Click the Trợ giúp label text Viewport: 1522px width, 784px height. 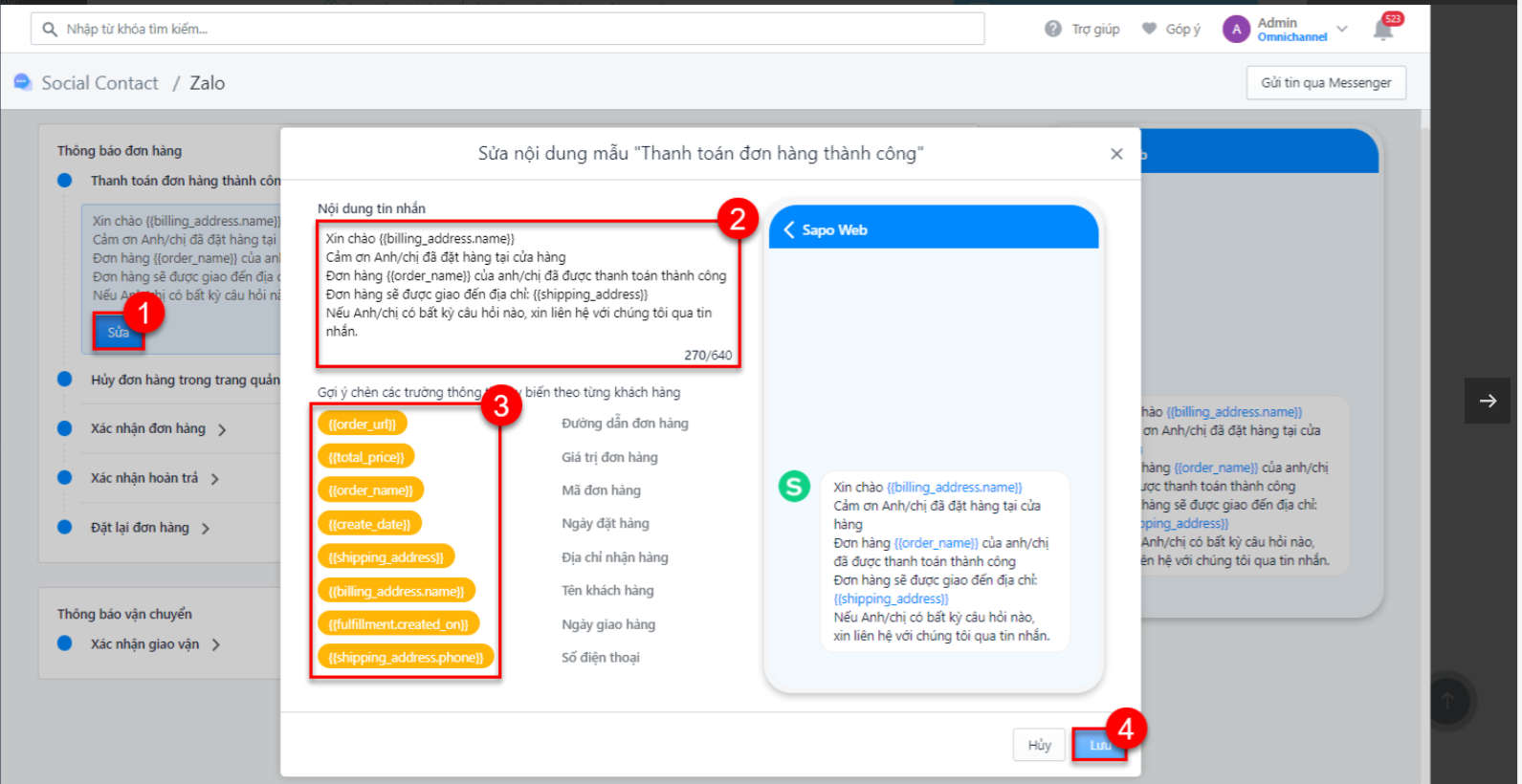pos(1095,29)
